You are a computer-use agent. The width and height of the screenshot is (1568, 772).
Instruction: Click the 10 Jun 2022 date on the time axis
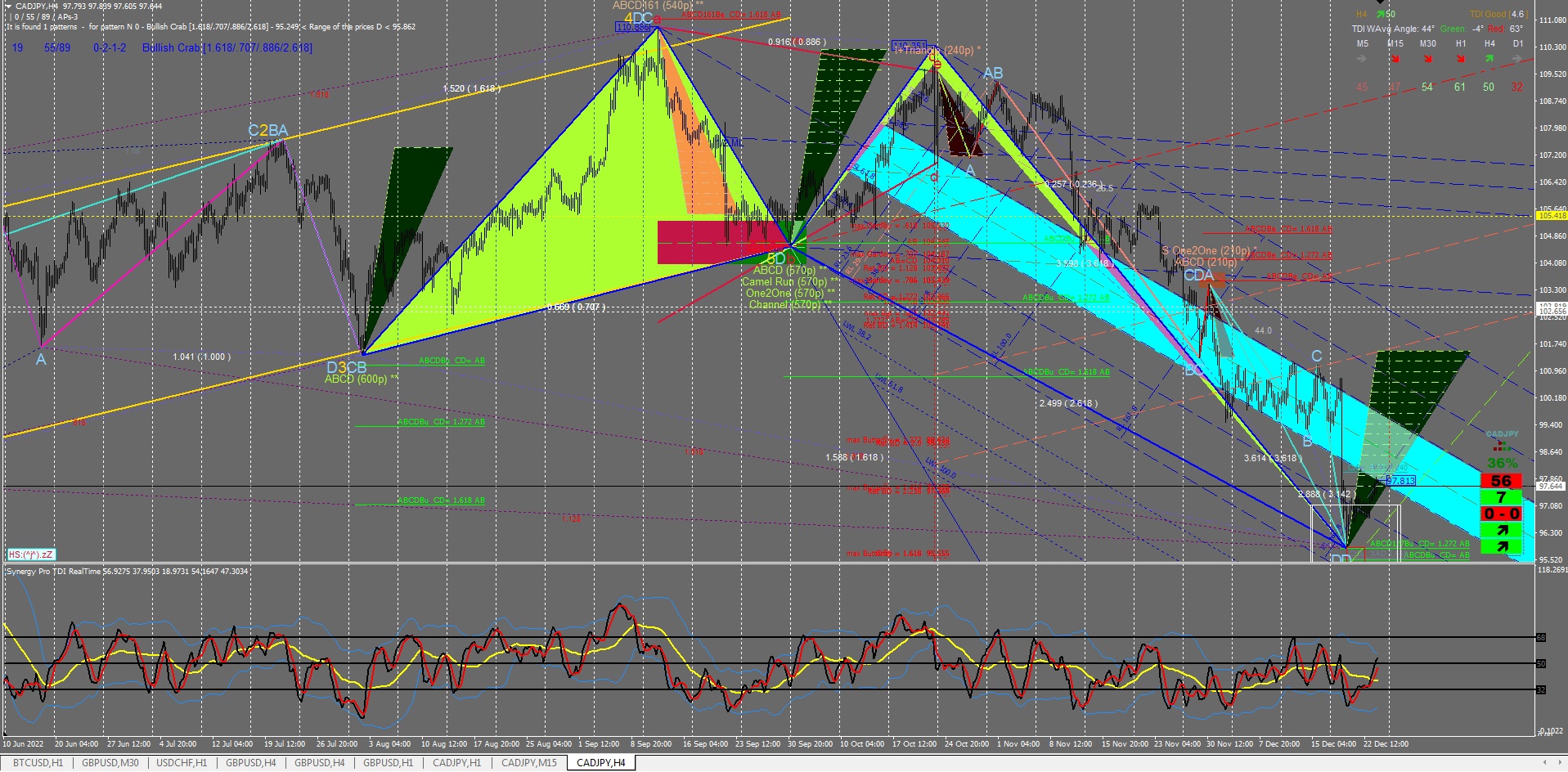[23, 744]
